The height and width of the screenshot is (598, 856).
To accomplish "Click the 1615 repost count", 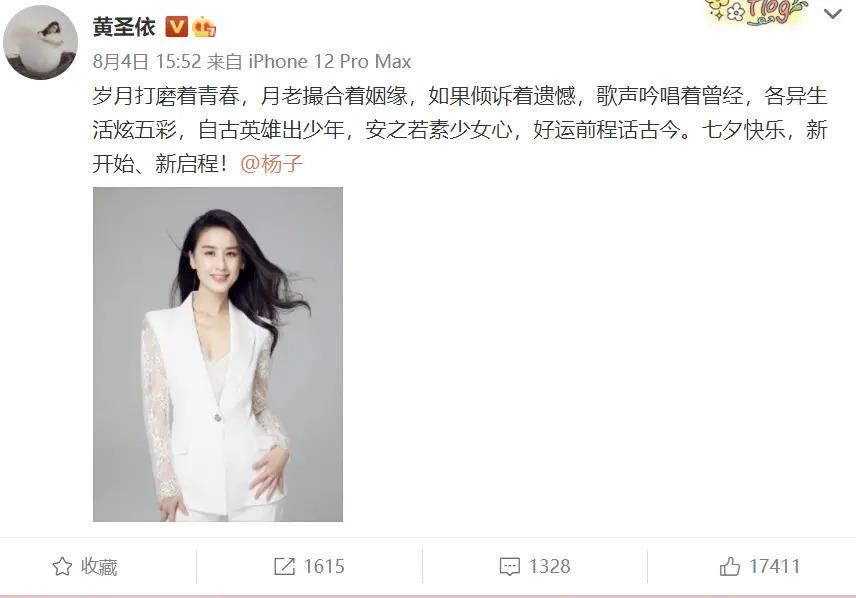I will pos(324,566).
